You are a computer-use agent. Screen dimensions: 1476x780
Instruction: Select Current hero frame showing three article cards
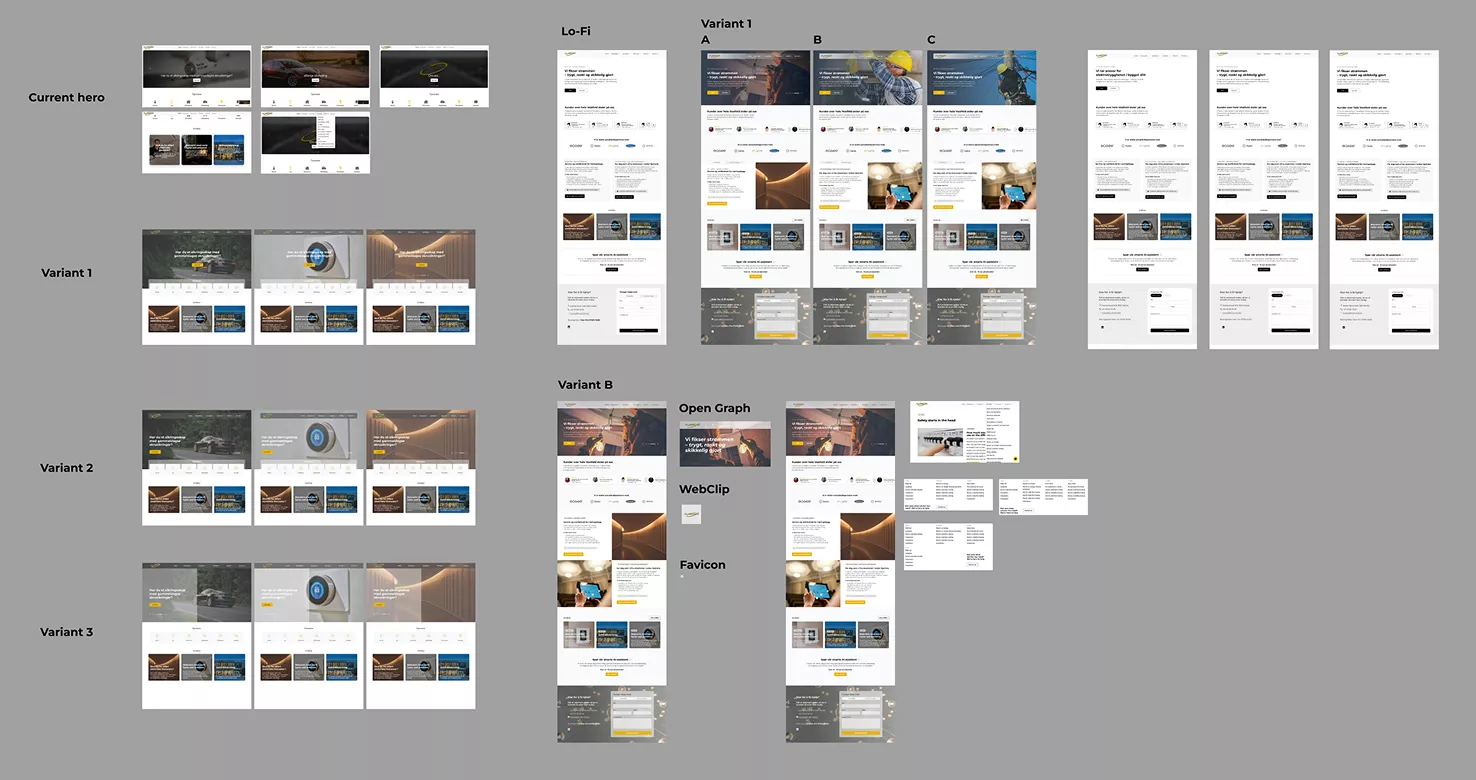click(196, 142)
